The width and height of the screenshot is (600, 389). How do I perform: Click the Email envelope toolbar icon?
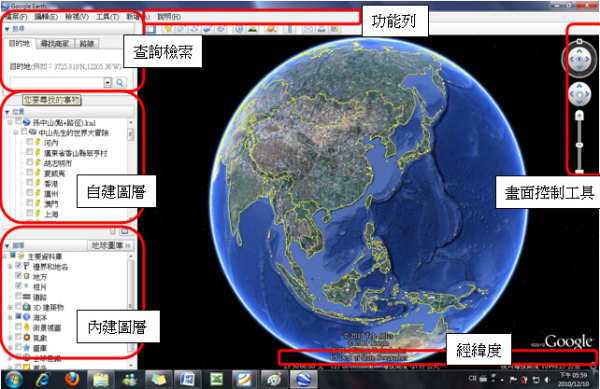coord(308,29)
